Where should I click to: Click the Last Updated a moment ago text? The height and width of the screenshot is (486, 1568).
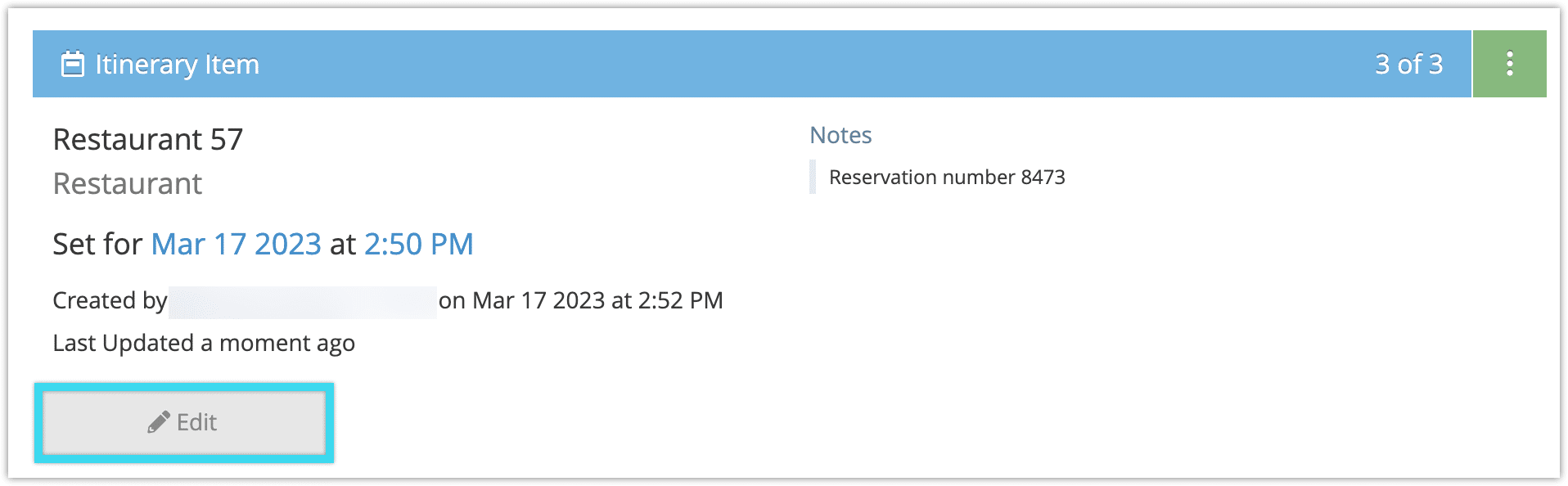pyautogui.click(x=204, y=343)
